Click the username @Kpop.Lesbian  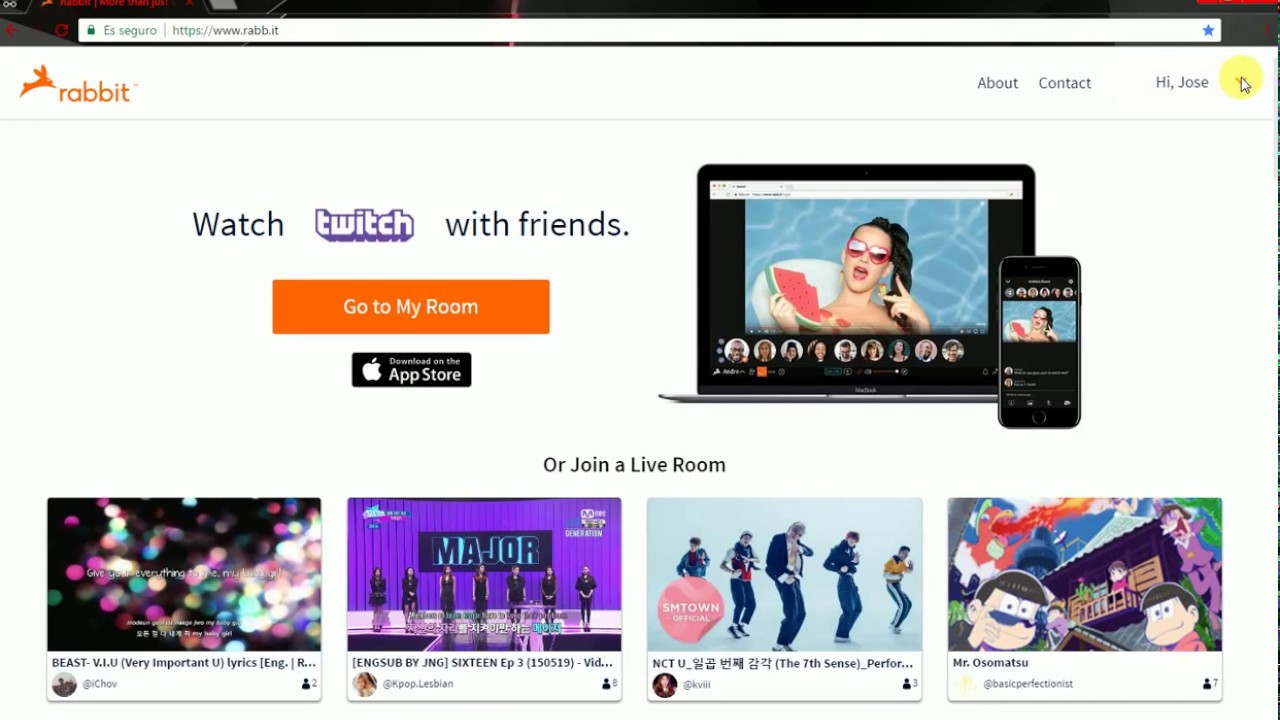click(x=418, y=684)
